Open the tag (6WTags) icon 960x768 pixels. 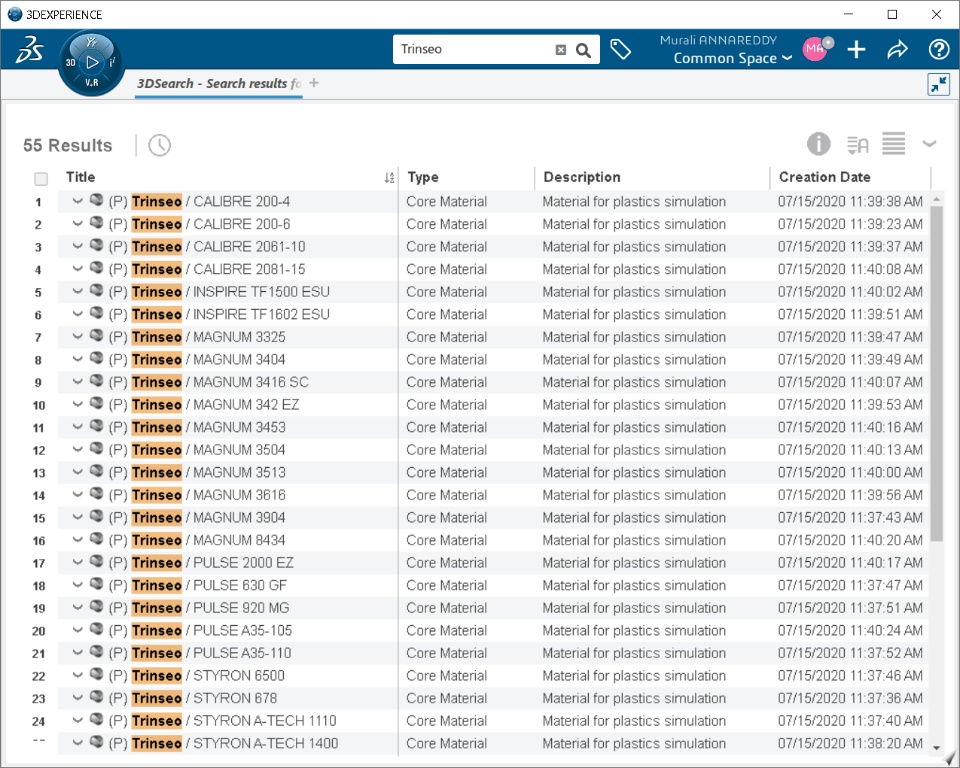(x=621, y=49)
